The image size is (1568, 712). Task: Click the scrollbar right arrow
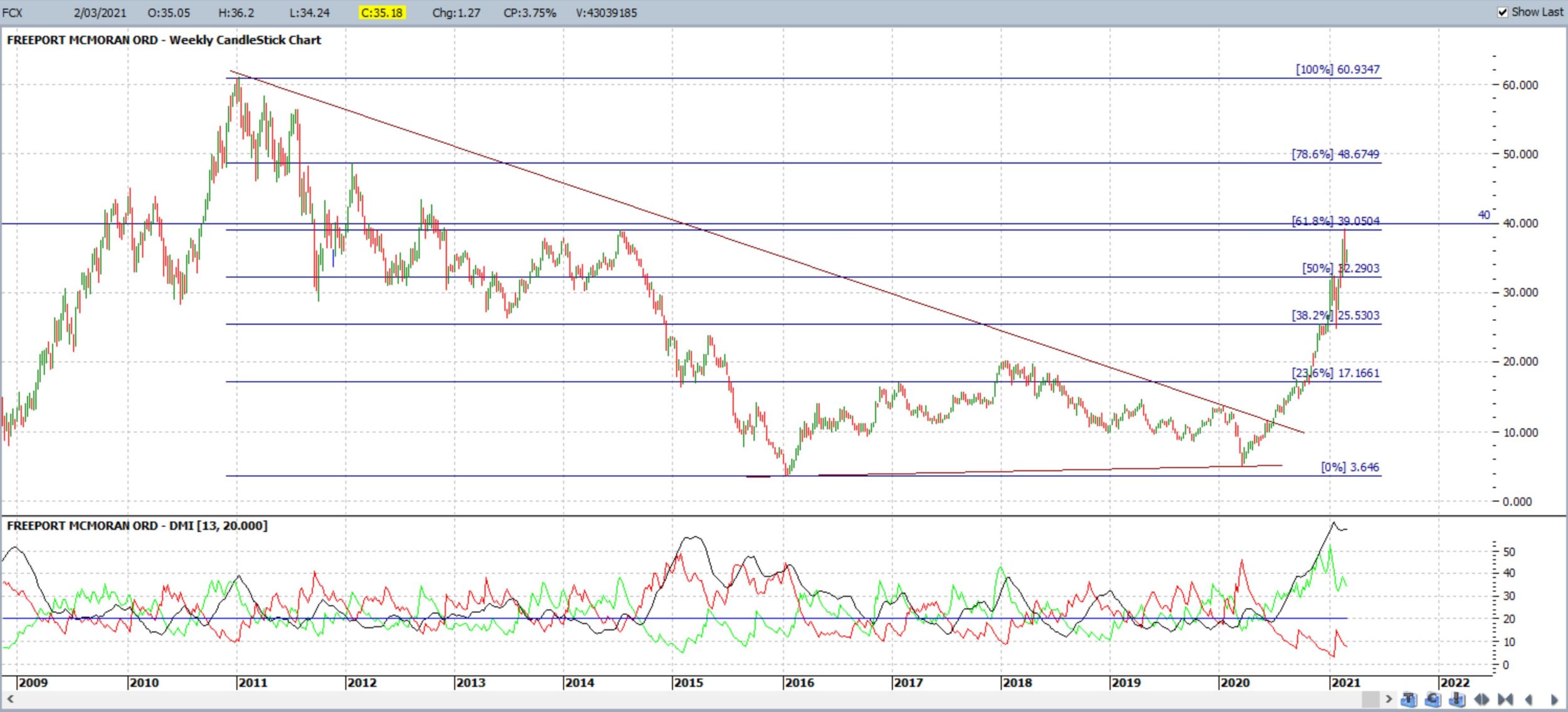(1389, 699)
